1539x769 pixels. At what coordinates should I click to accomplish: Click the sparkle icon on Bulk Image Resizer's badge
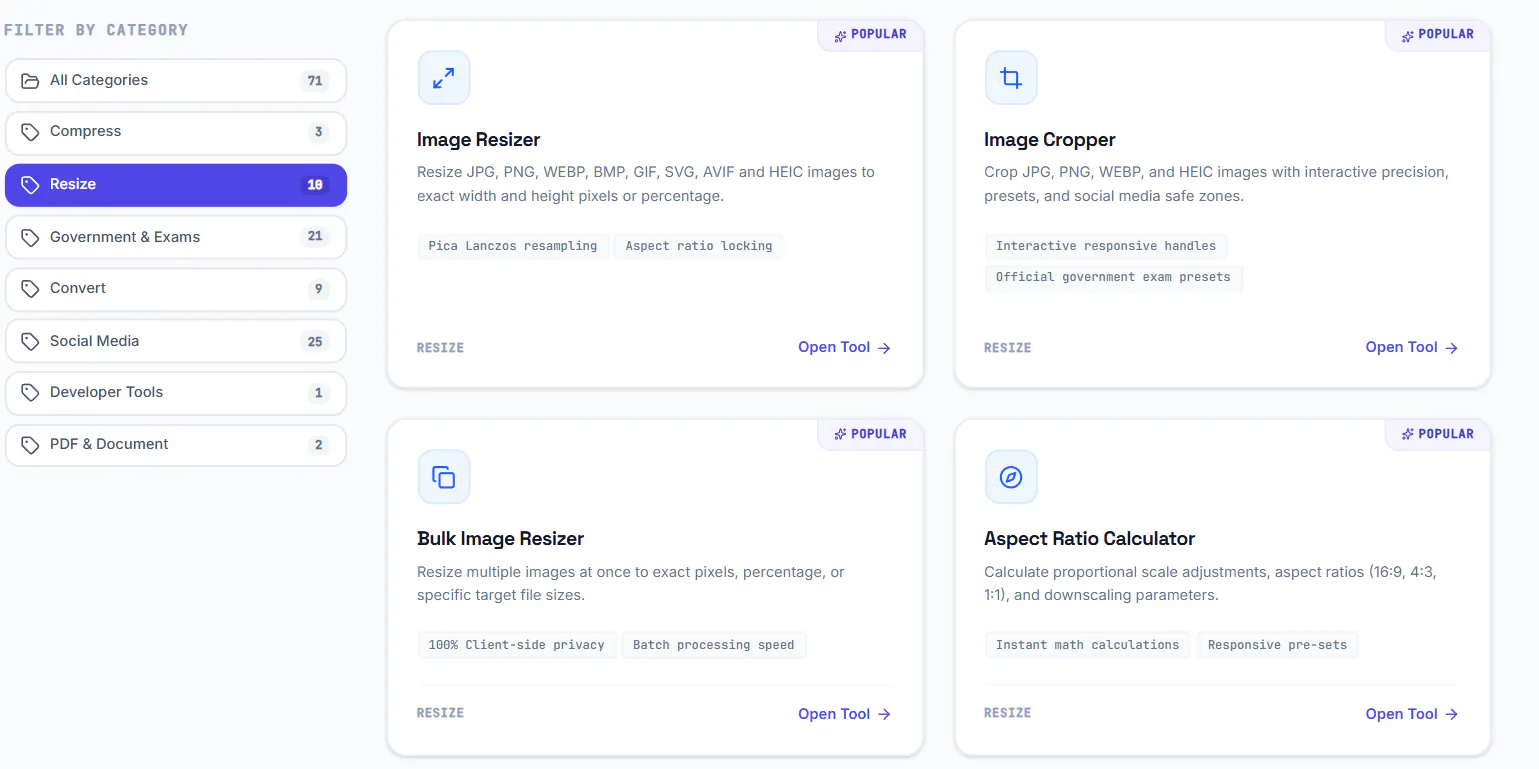840,435
